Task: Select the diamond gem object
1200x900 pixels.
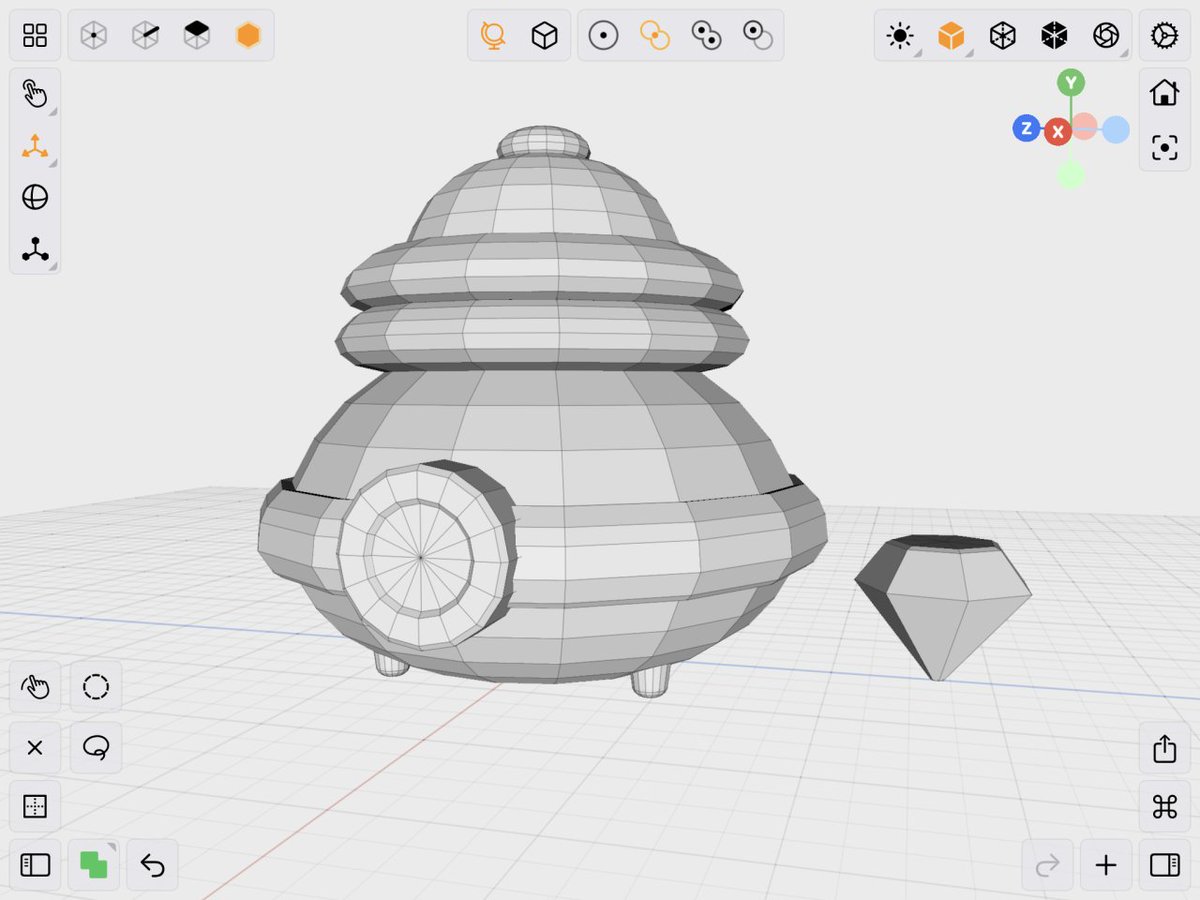Action: pyautogui.click(x=943, y=608)
